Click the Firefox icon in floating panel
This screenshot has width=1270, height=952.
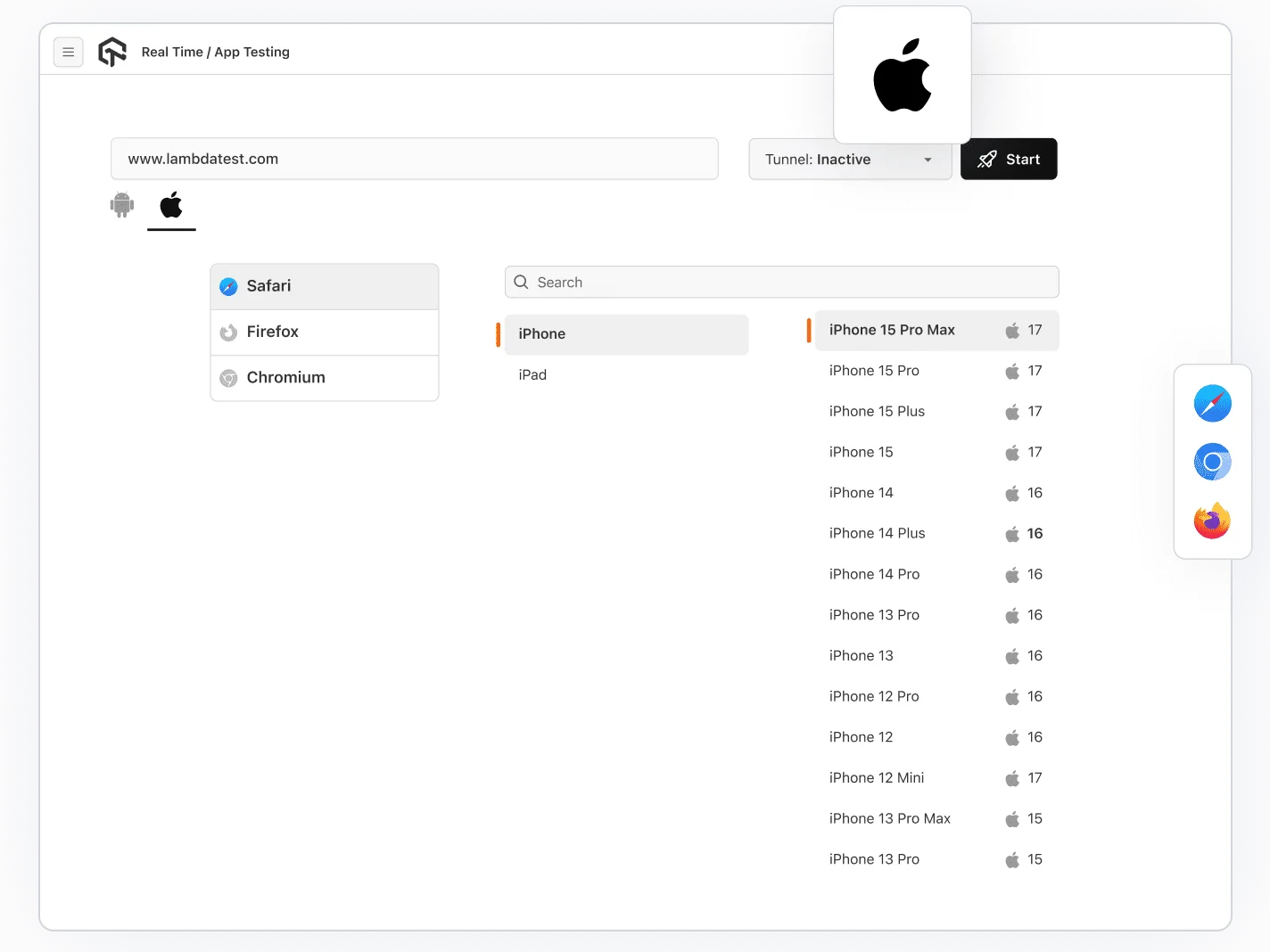pos(1212,521)
